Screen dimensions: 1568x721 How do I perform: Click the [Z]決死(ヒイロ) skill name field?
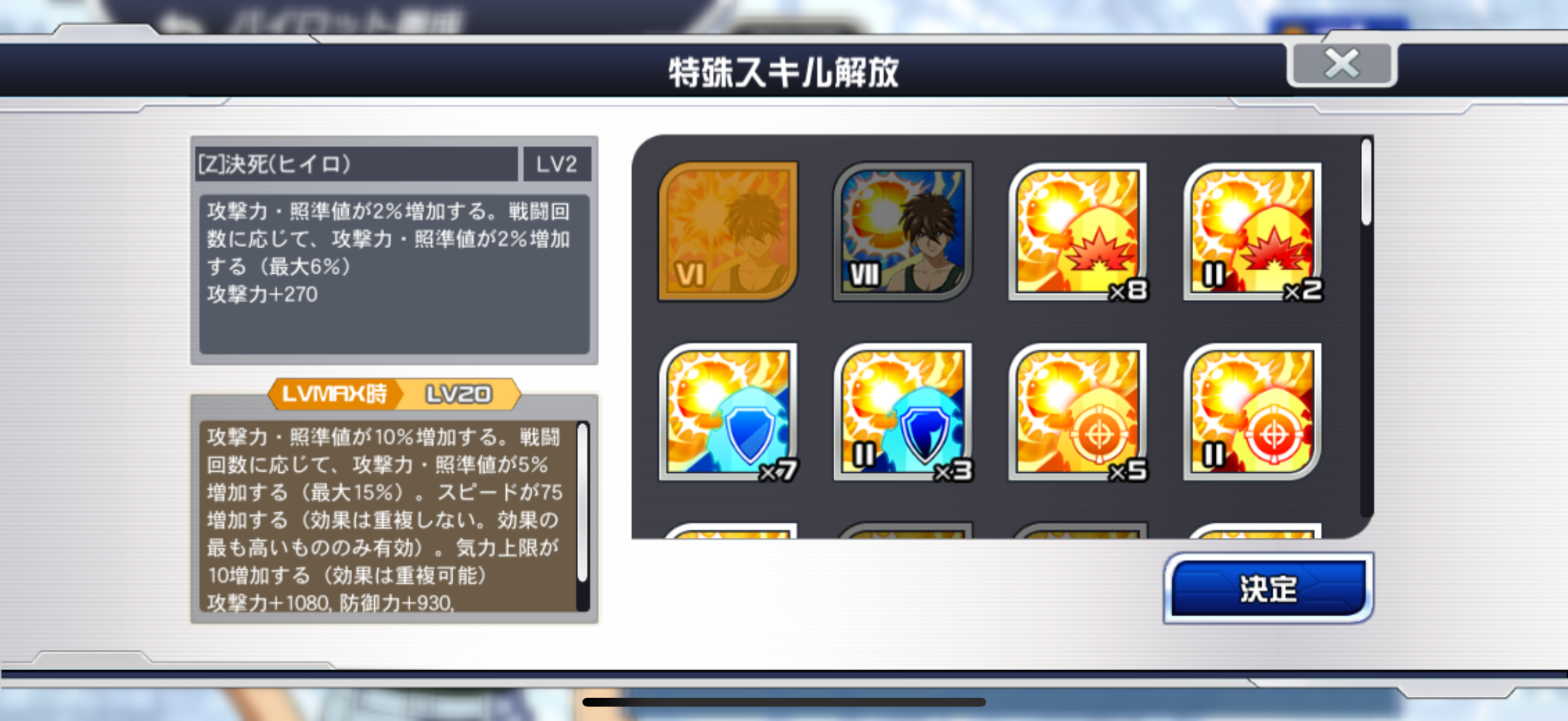point(356,164)
